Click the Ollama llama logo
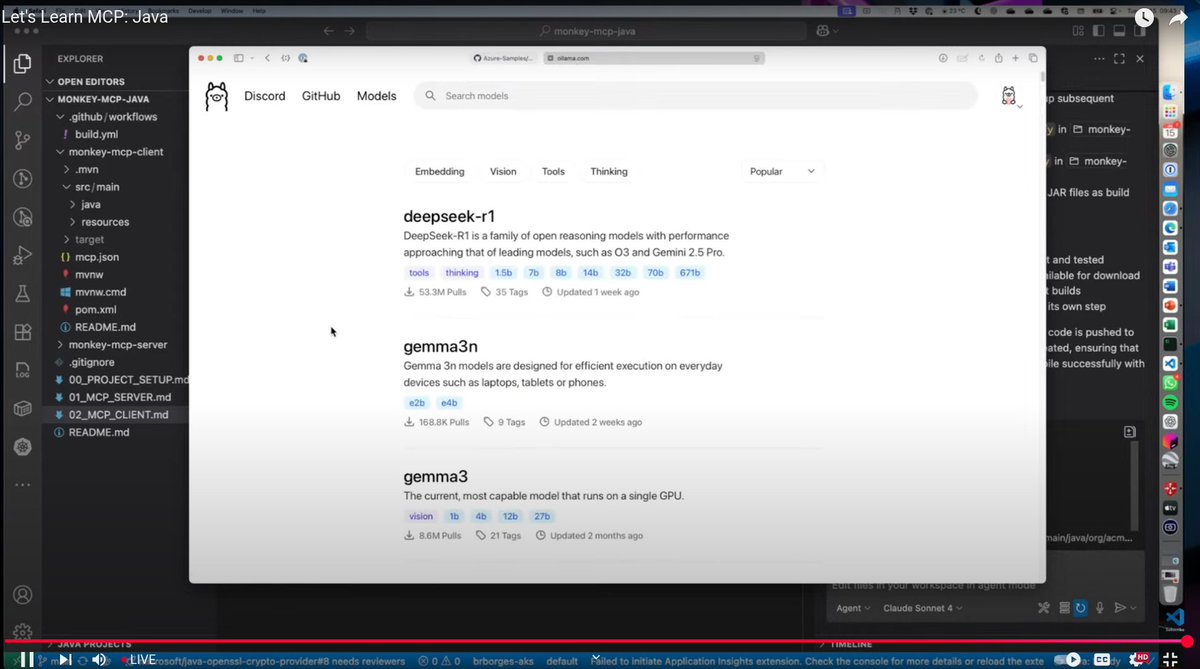Screen dimensions: 1200x669 [x=216, y=95]
